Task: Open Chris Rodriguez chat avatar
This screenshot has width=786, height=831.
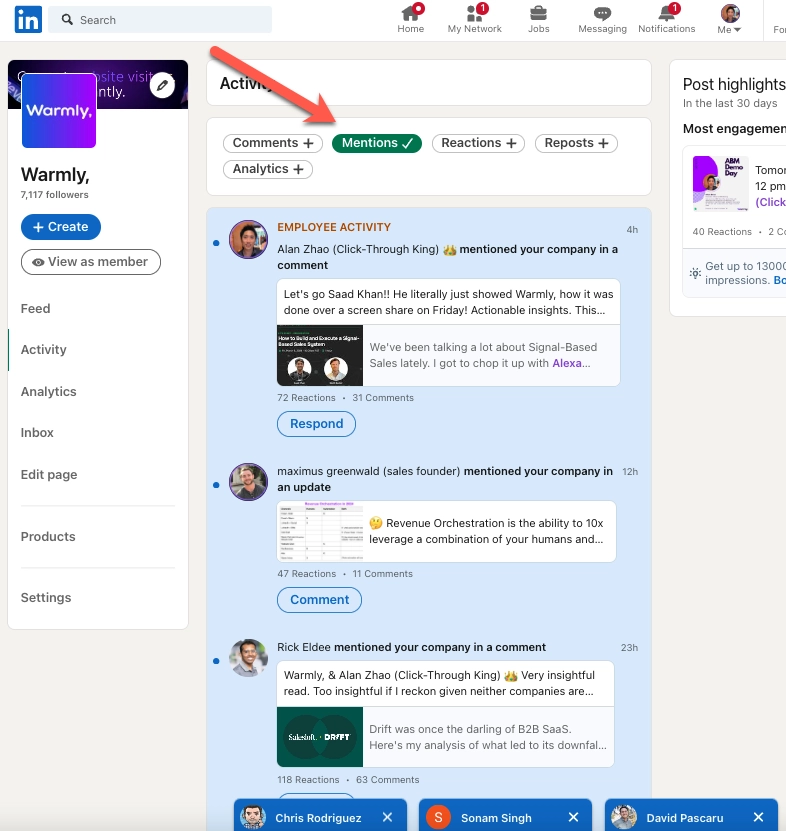Action: (x=253, y=817)
